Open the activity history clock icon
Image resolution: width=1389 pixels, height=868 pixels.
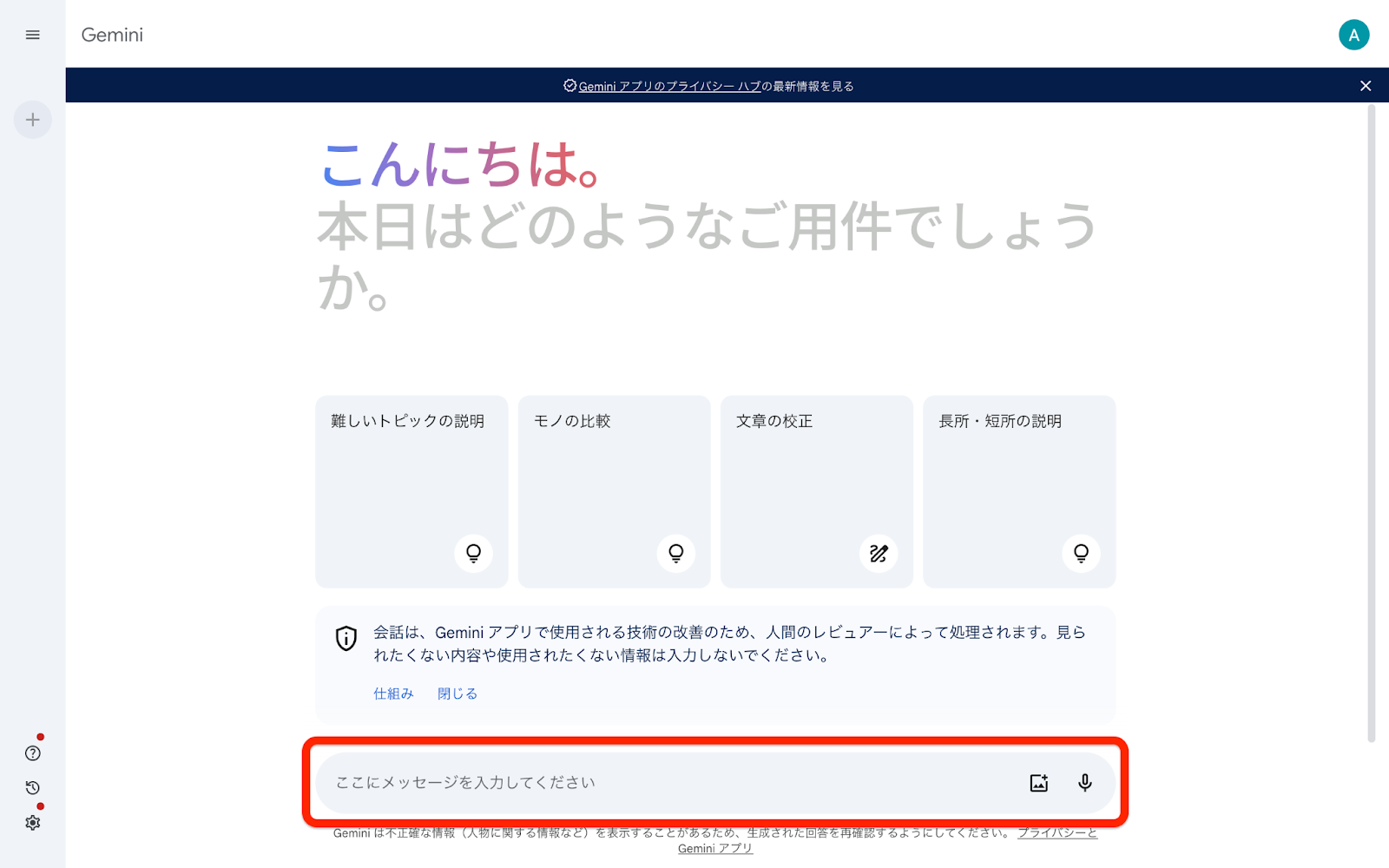[x=33, y=788]
